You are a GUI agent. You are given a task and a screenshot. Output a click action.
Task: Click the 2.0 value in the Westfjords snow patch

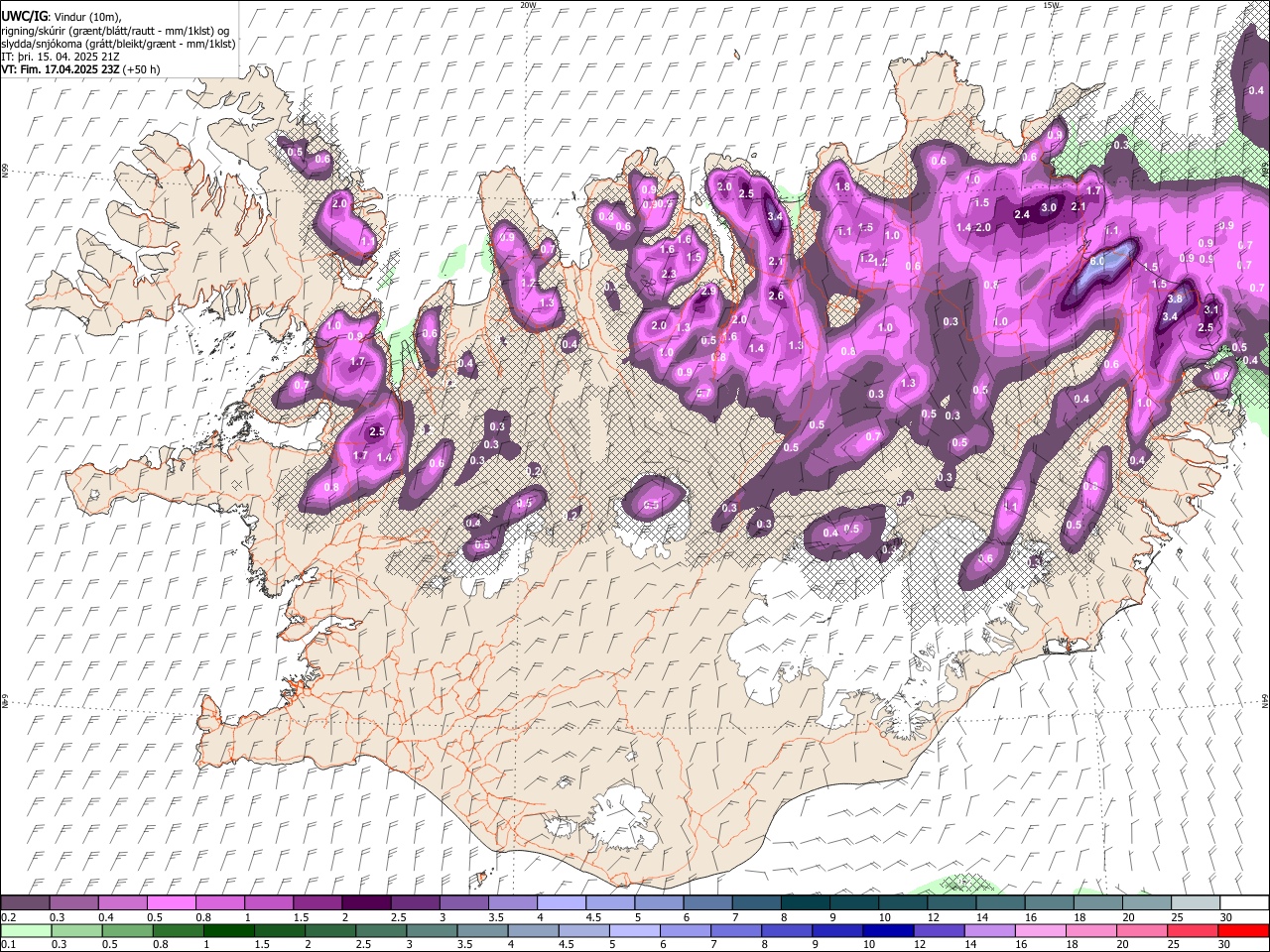pos(339,202)
